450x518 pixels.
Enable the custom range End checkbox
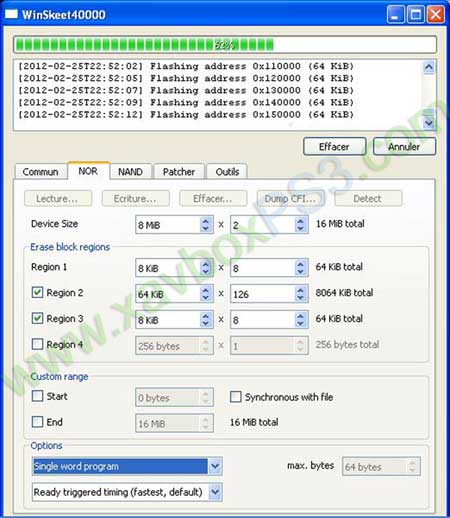pyautogui.click(x=37, y=422)
